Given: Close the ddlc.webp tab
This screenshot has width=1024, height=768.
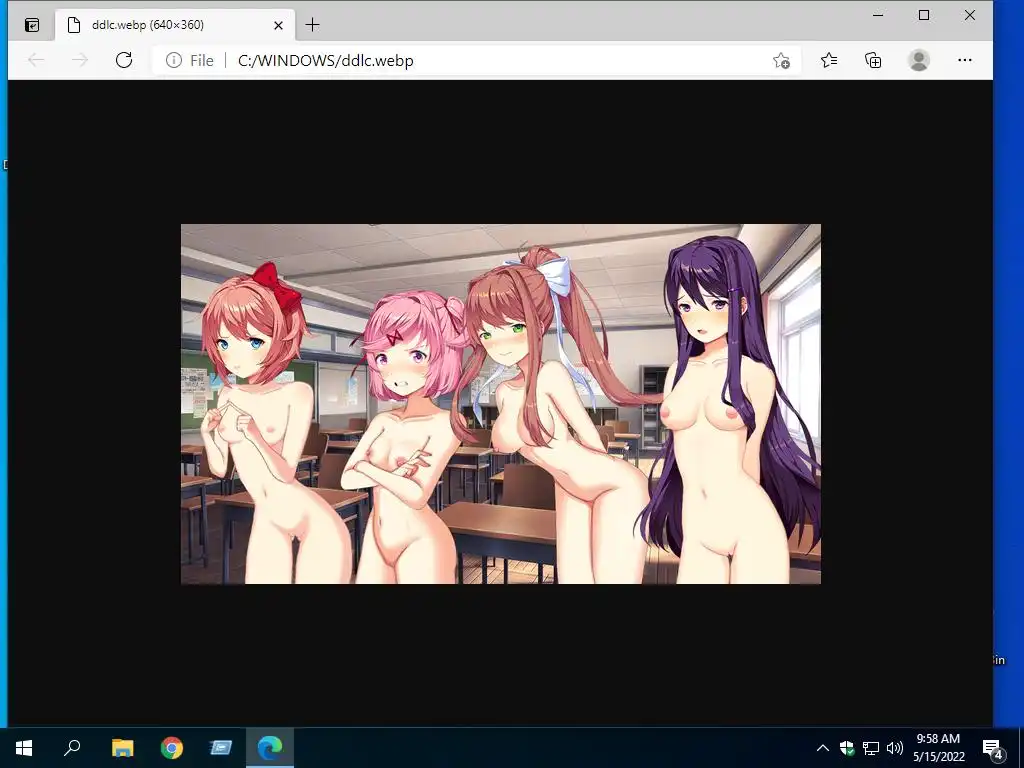Looking at the screenshot, I should pos(278,25).
